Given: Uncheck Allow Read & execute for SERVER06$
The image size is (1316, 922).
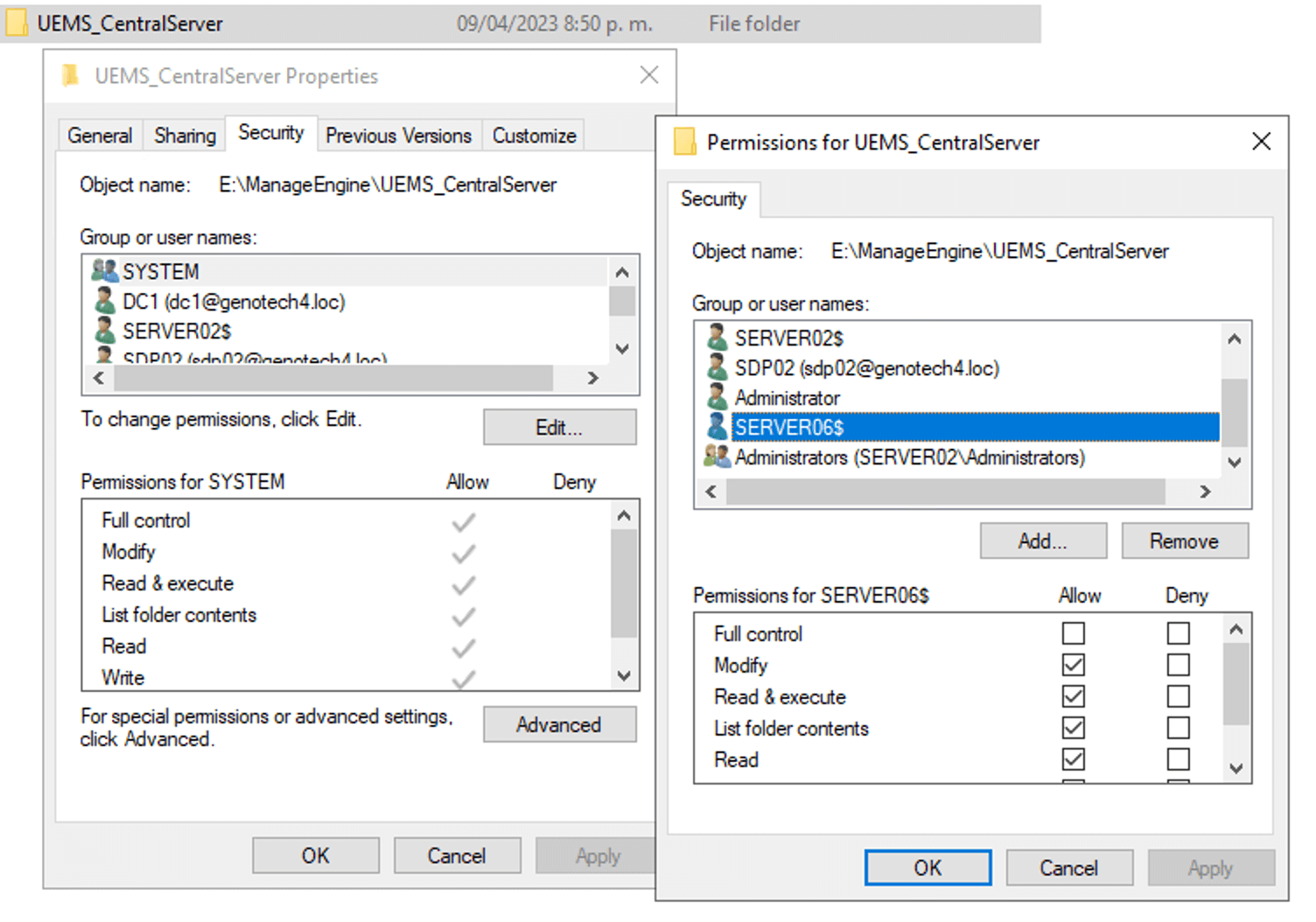Looking at the screenshot, I should point(1074,696).
